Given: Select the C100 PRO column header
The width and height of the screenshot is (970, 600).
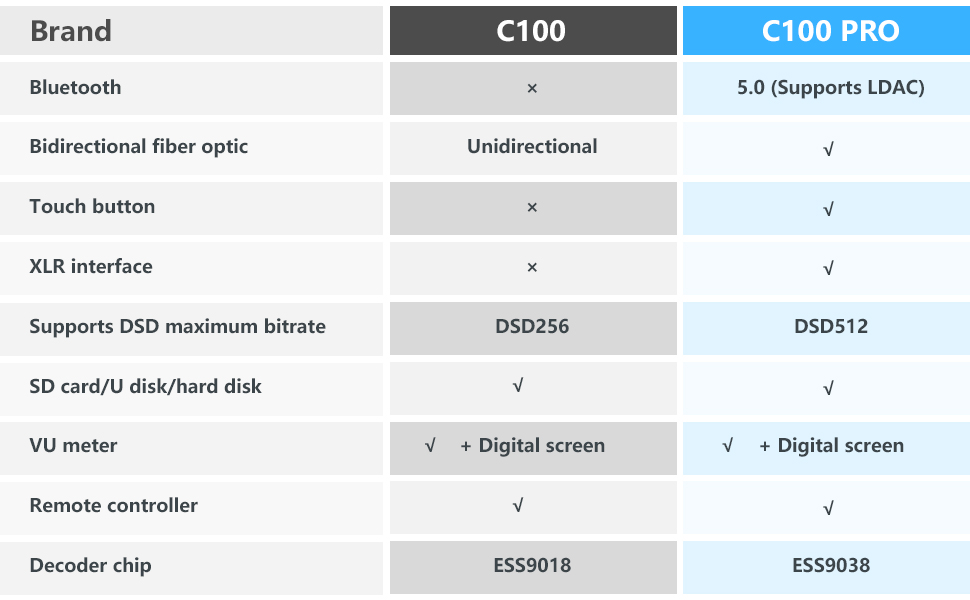Looking at the screenshot, I should [830, 31].
